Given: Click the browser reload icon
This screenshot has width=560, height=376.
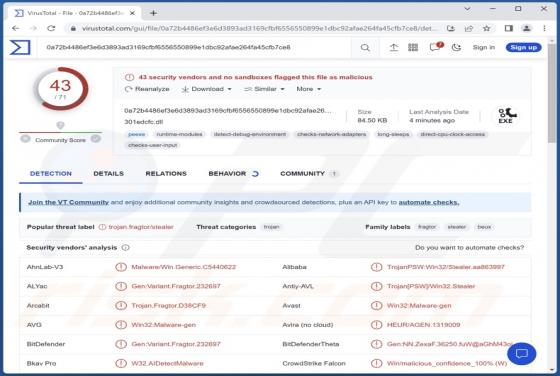Looking at the screenshot, I should coord(51,28).
